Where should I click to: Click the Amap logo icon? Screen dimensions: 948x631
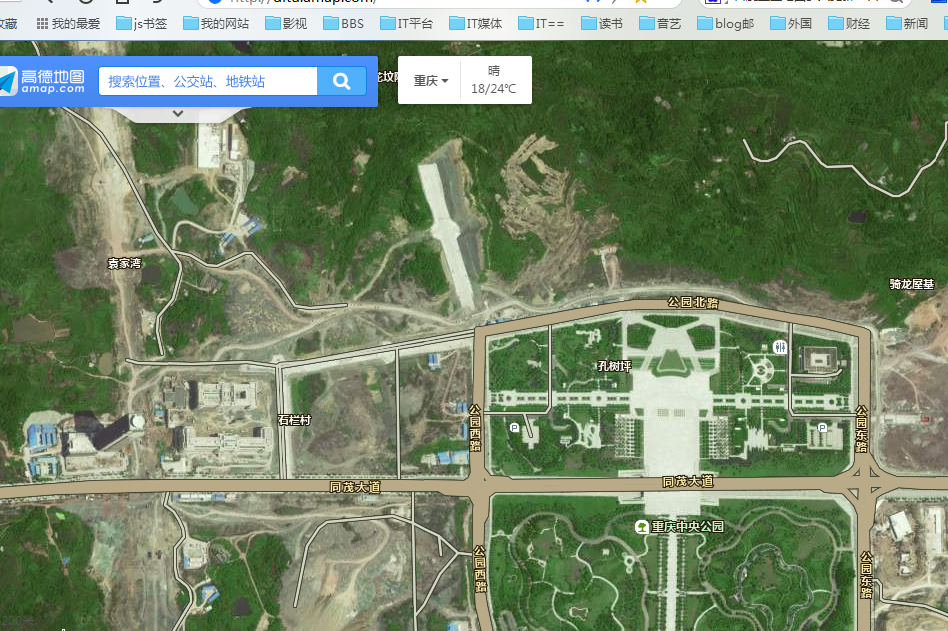8,82
